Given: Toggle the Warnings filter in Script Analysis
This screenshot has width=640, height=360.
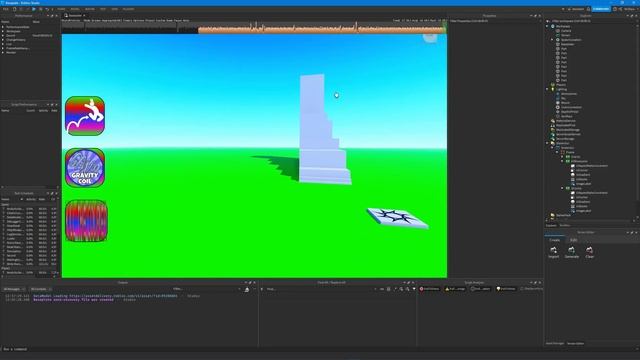Looking at the screenshot, I should click(455, 289).
